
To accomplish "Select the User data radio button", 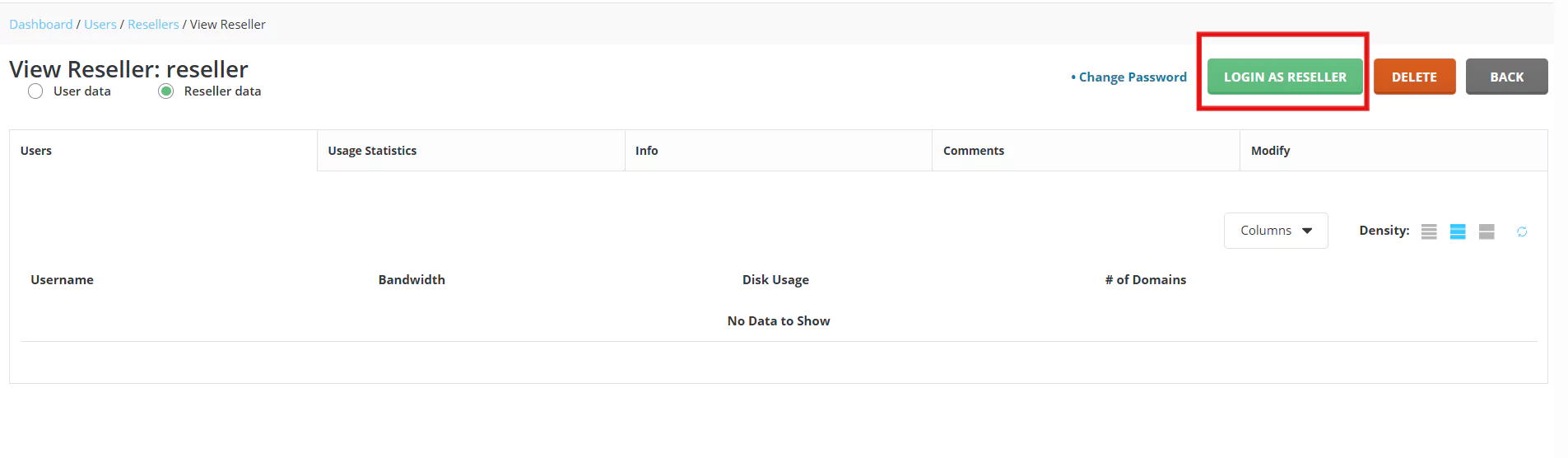I will tap(35, 91).
